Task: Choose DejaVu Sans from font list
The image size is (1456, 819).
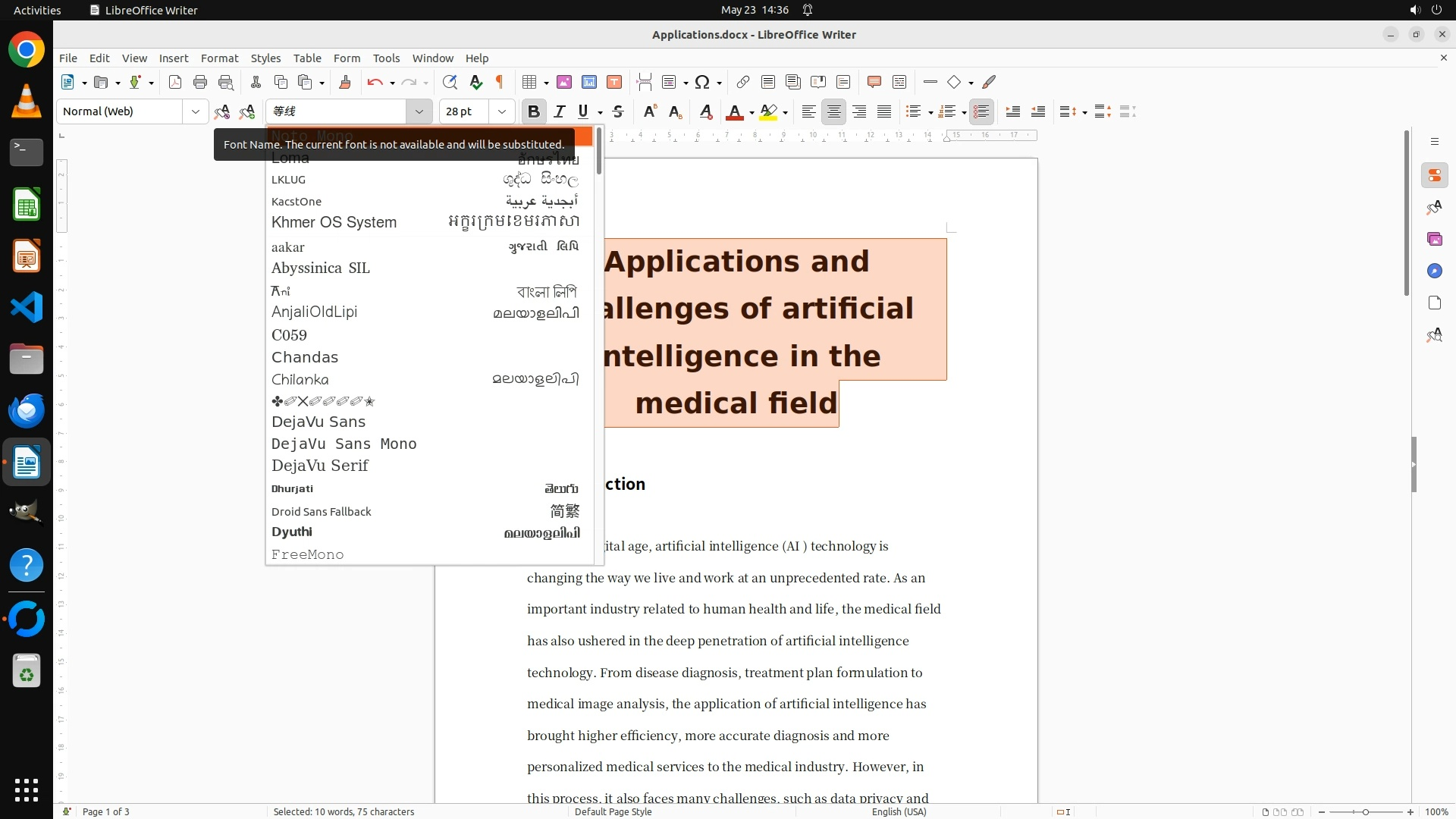Action: coord(318,422)
